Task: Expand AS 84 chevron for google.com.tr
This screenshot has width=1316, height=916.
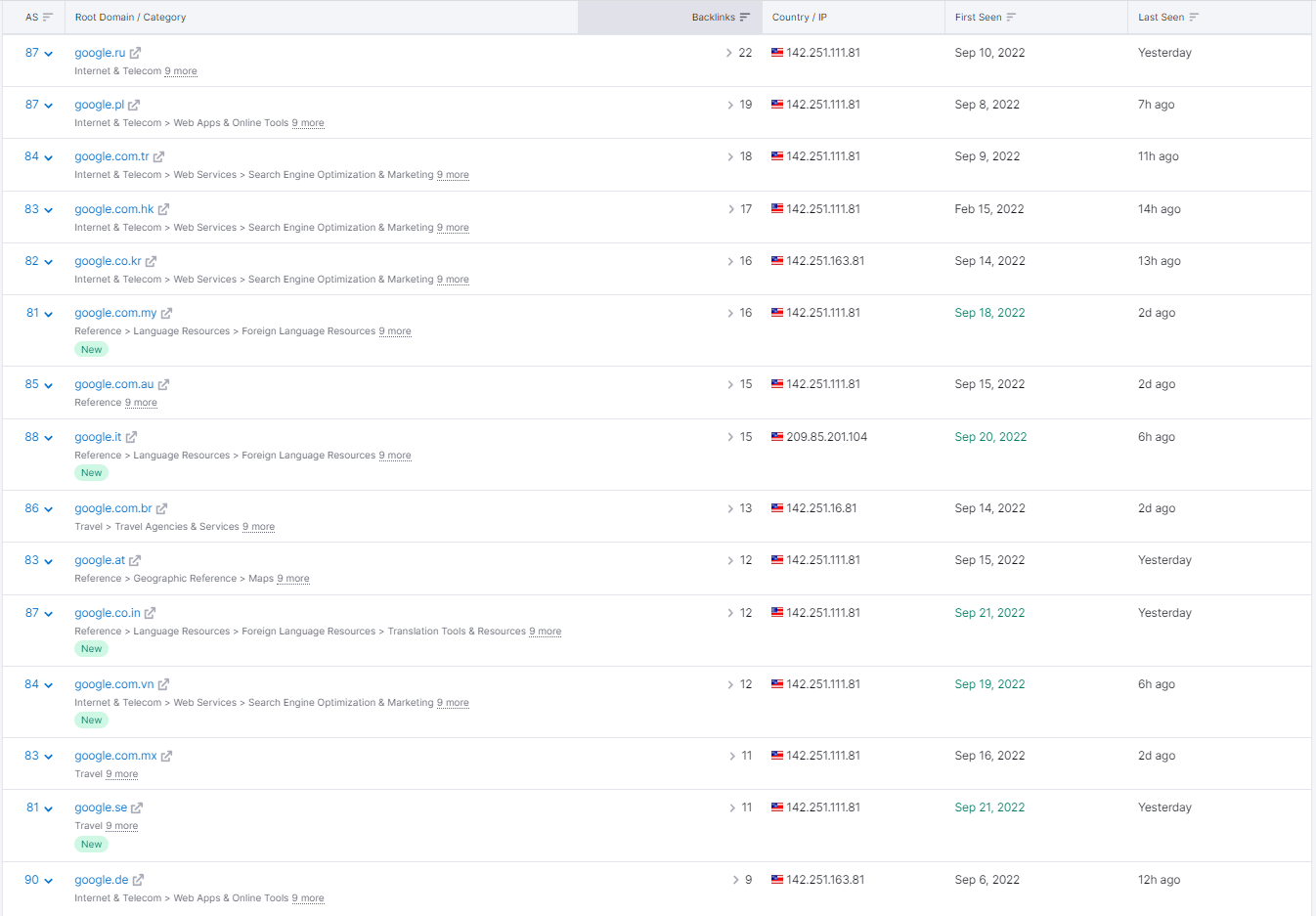Action: [49, 157]
